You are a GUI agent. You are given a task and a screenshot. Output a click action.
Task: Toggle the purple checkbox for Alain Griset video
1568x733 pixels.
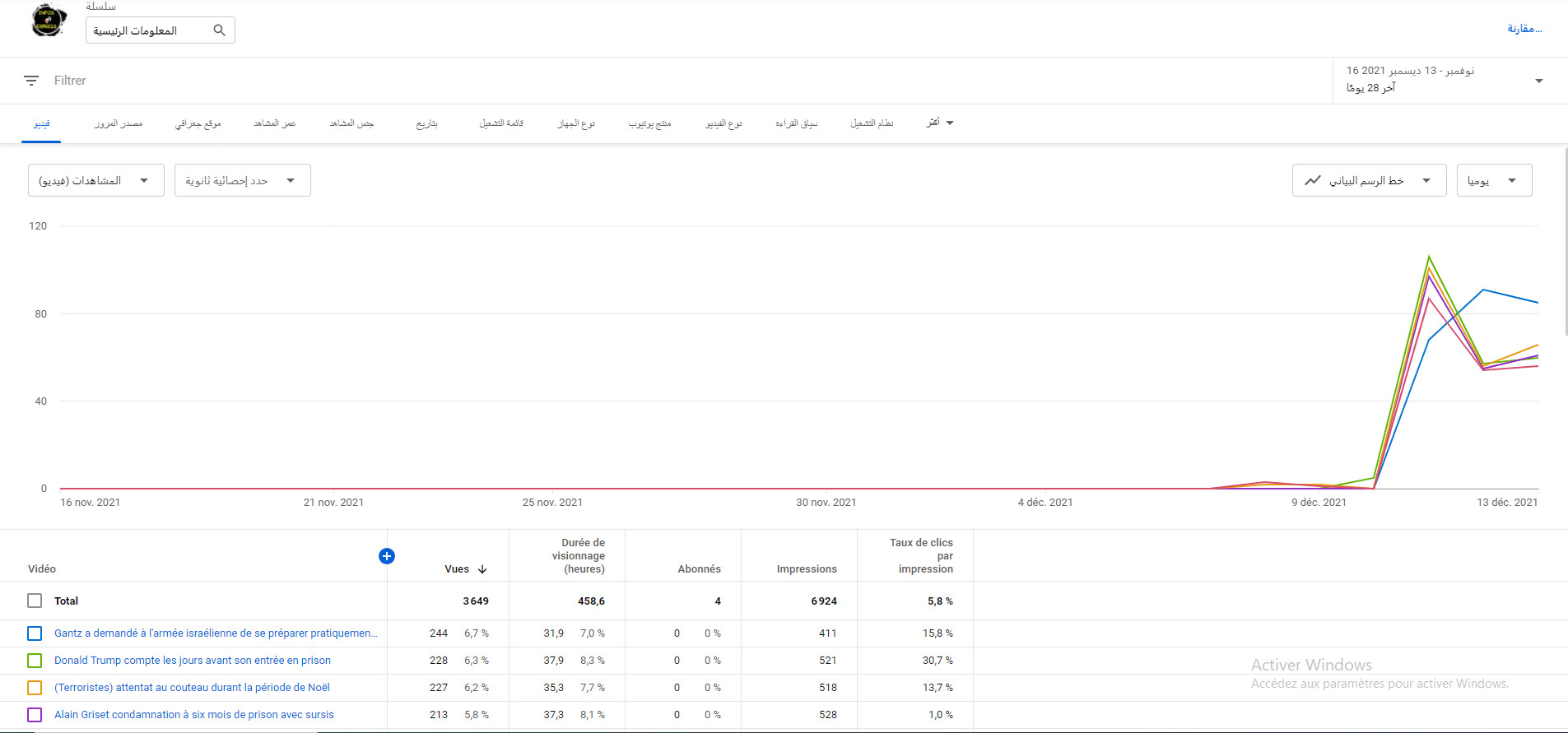click(x=35, y=715)
